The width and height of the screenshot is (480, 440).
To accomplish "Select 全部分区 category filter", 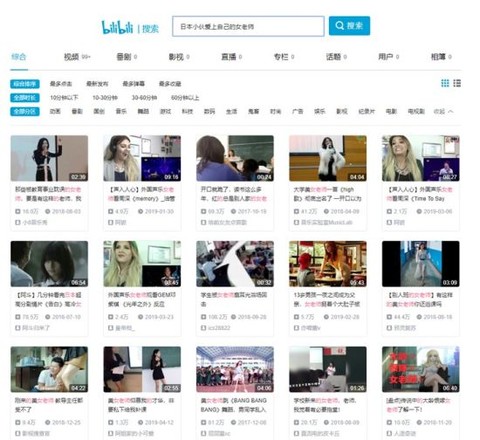I will tap(25, 111).
